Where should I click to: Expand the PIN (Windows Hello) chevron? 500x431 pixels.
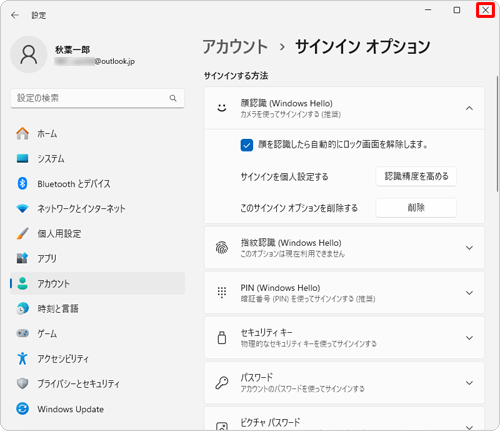[469, 293]
